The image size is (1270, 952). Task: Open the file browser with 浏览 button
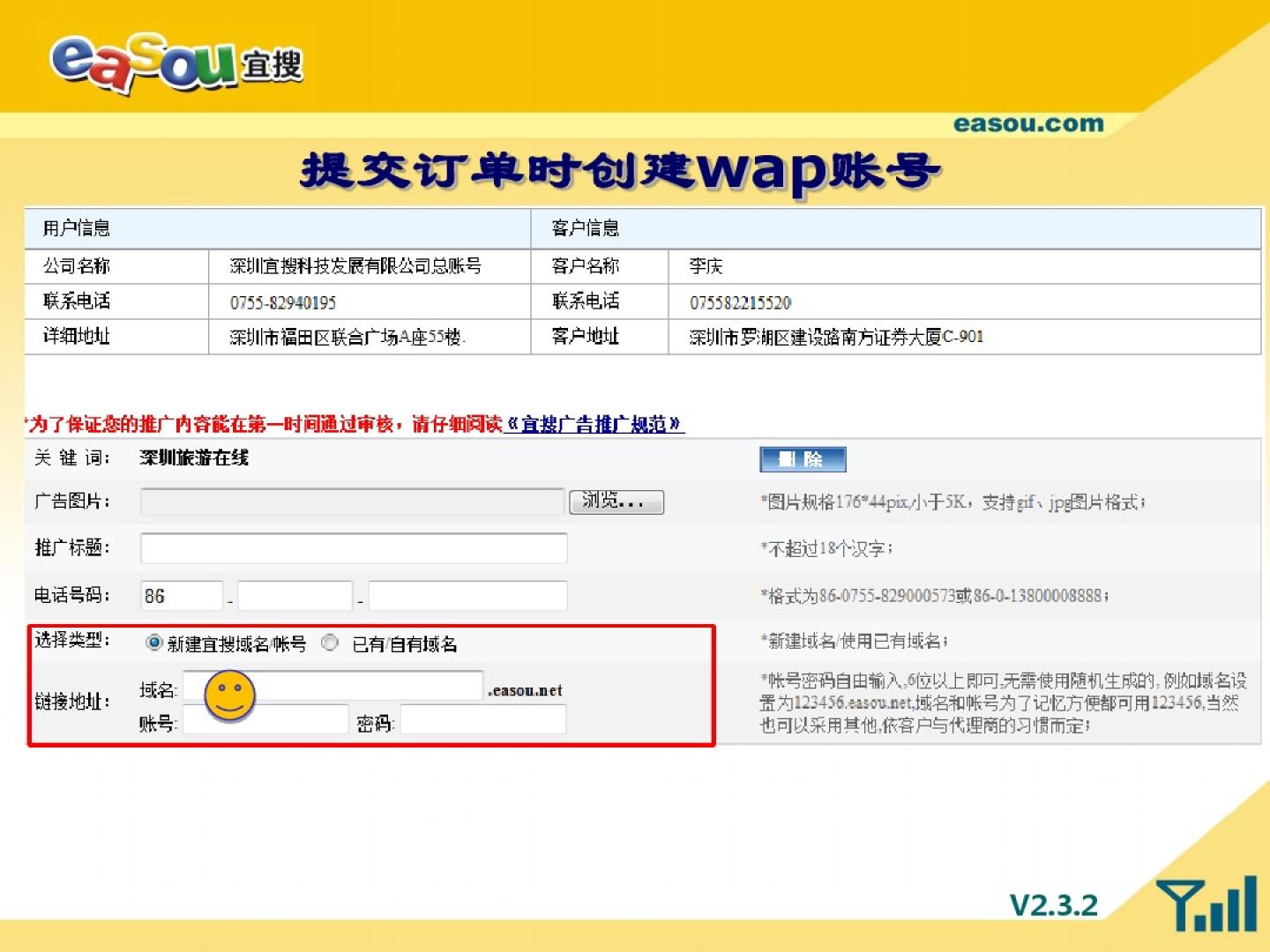point(616,502)
